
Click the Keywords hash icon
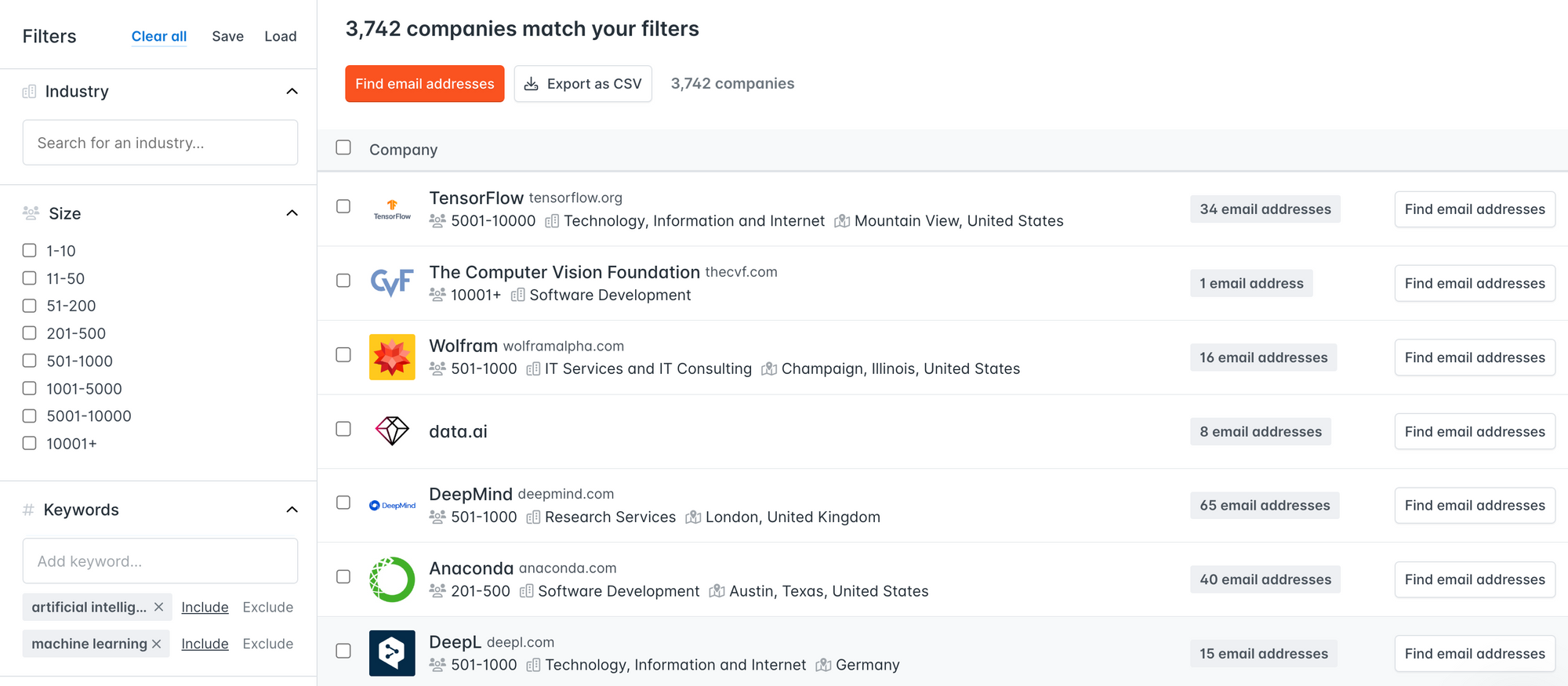click(28, 510)
